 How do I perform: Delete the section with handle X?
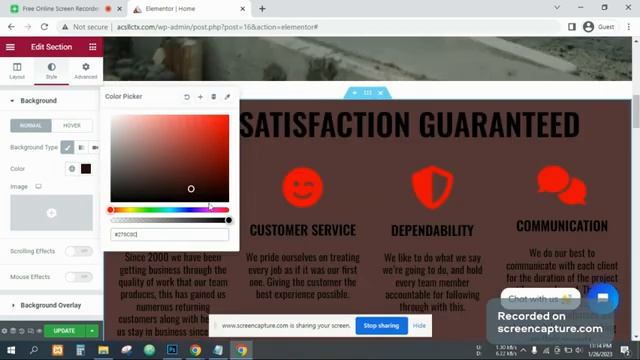point(380,93)
